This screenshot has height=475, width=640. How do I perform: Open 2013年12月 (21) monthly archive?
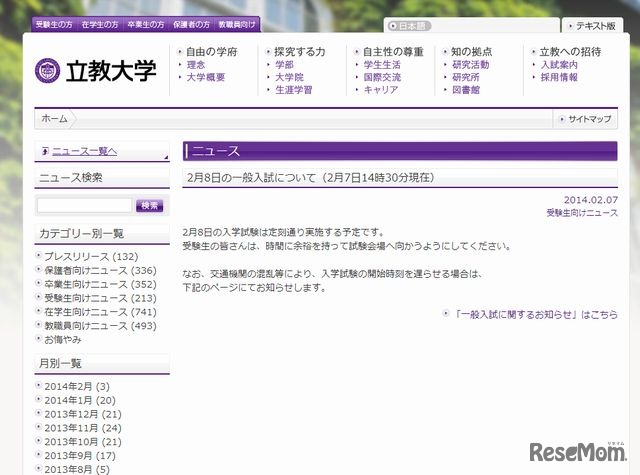(83, 414)
